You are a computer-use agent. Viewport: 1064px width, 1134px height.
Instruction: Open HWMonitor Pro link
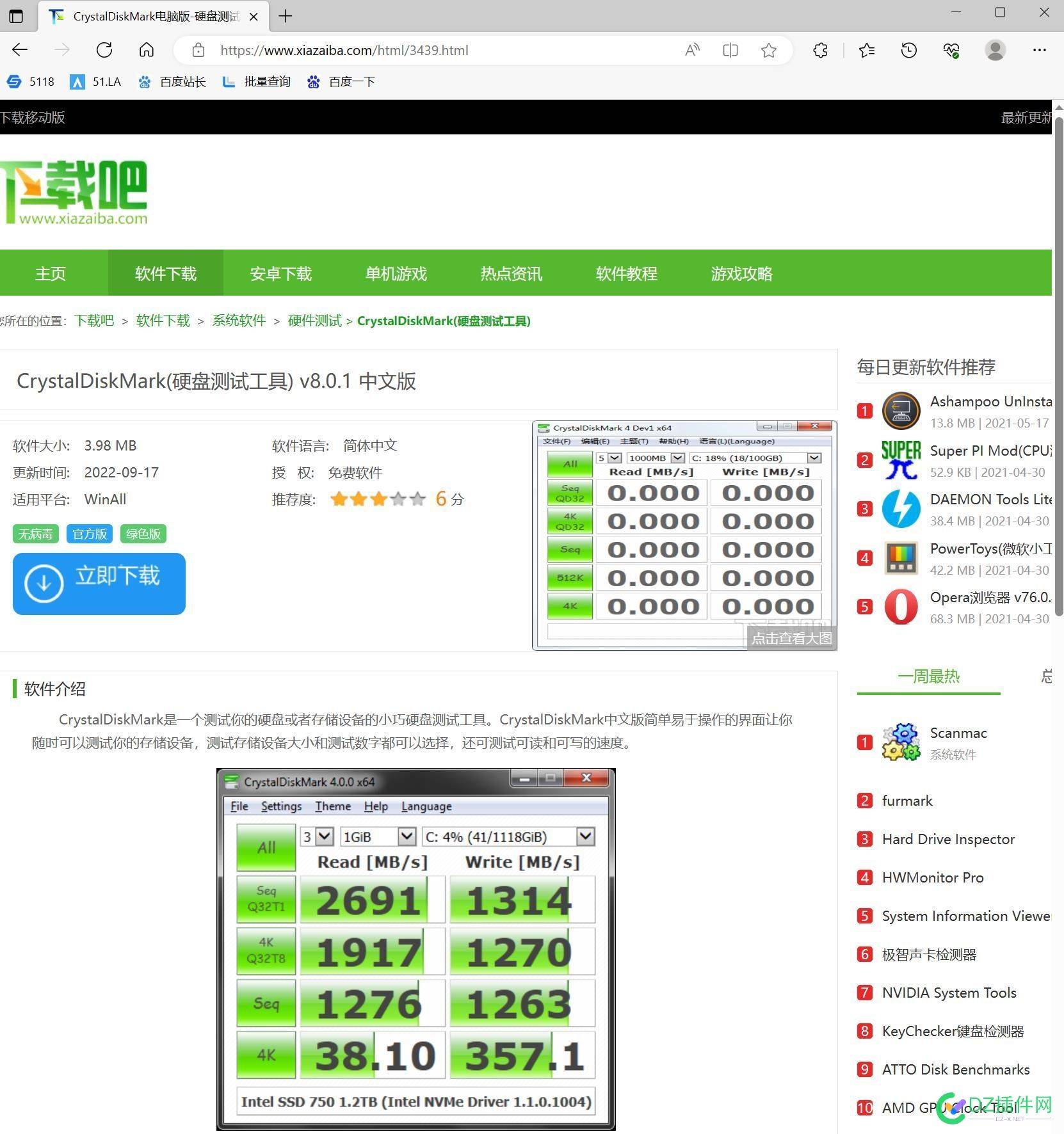[x=933, y=877]
